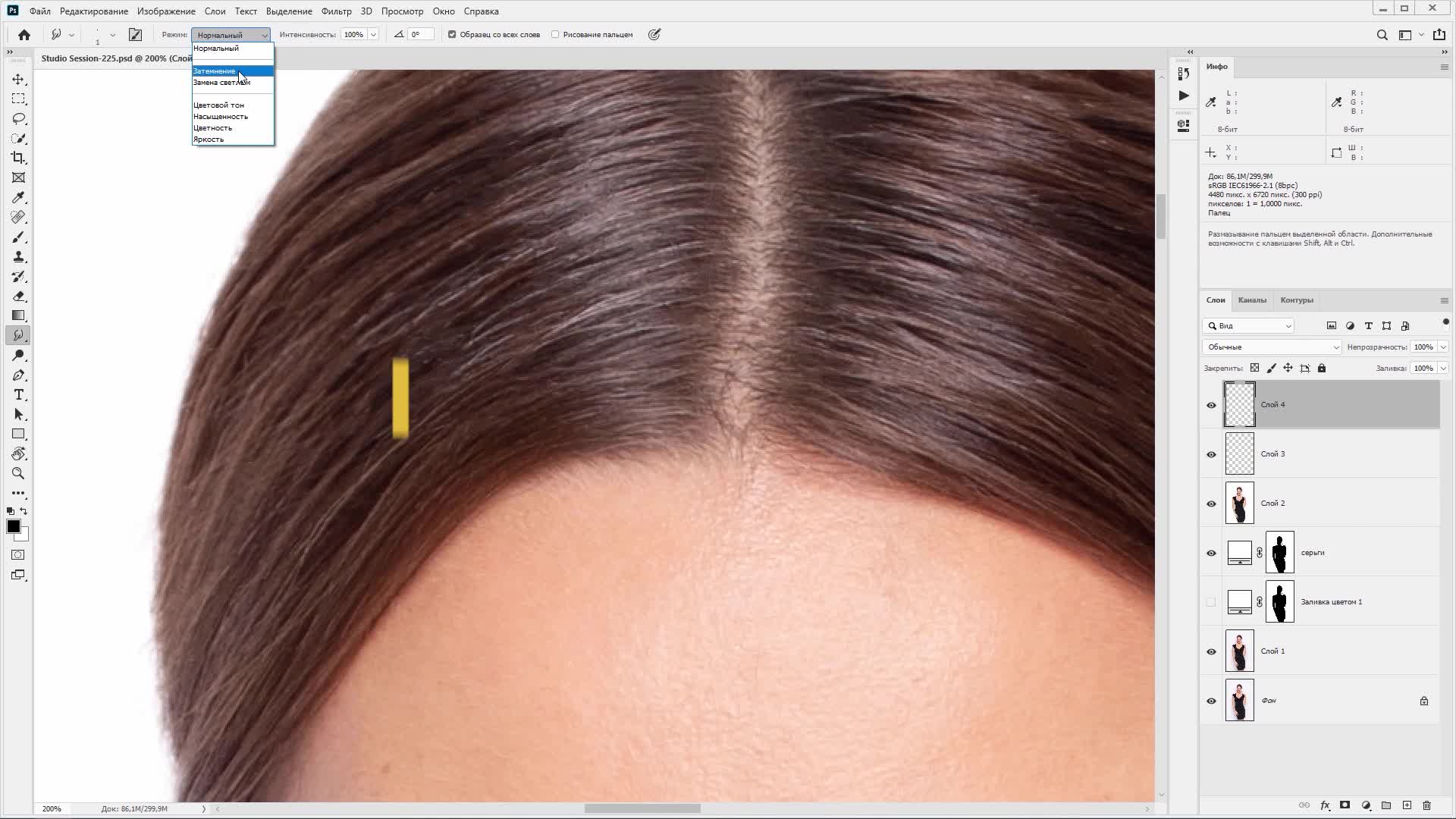Open the layer blend mode 'Обычные' dropdown
Image resolution: width=1456 pixels, height=819 pixels.
[x=1272, y=347]
